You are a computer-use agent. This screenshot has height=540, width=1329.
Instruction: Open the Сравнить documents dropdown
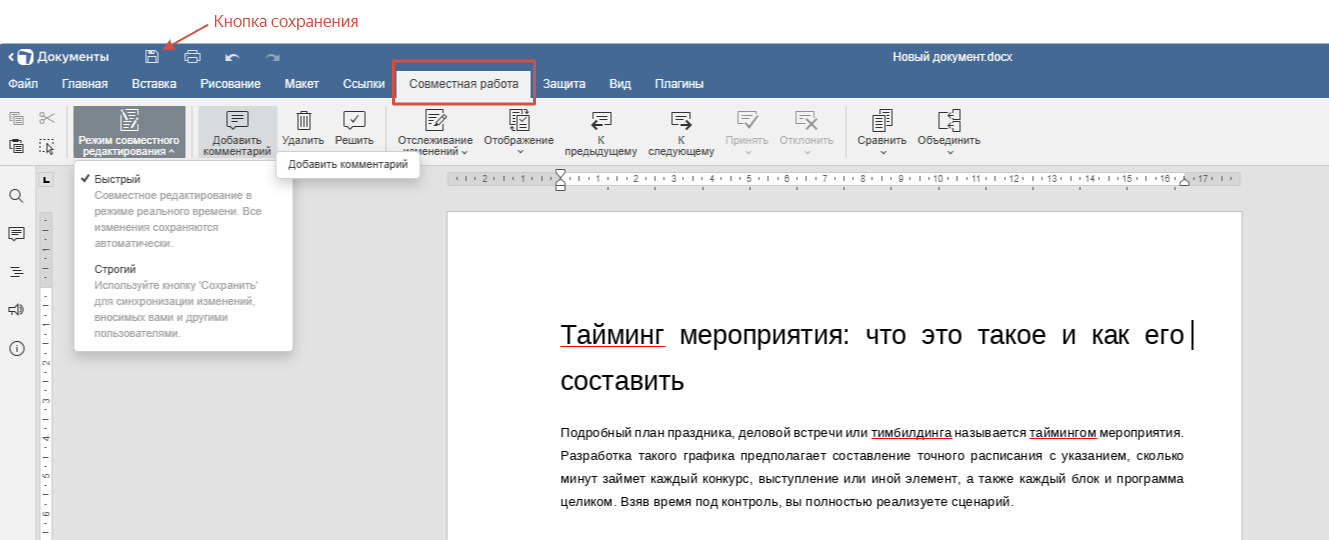[882, 133]
